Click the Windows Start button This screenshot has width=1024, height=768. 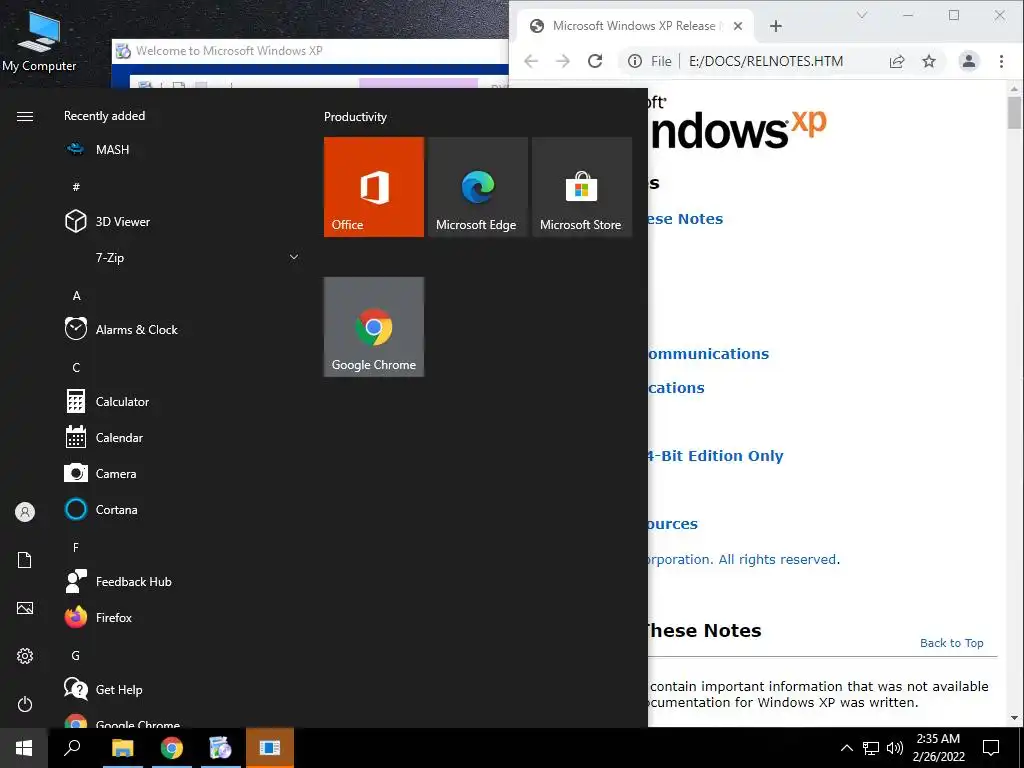24,748
